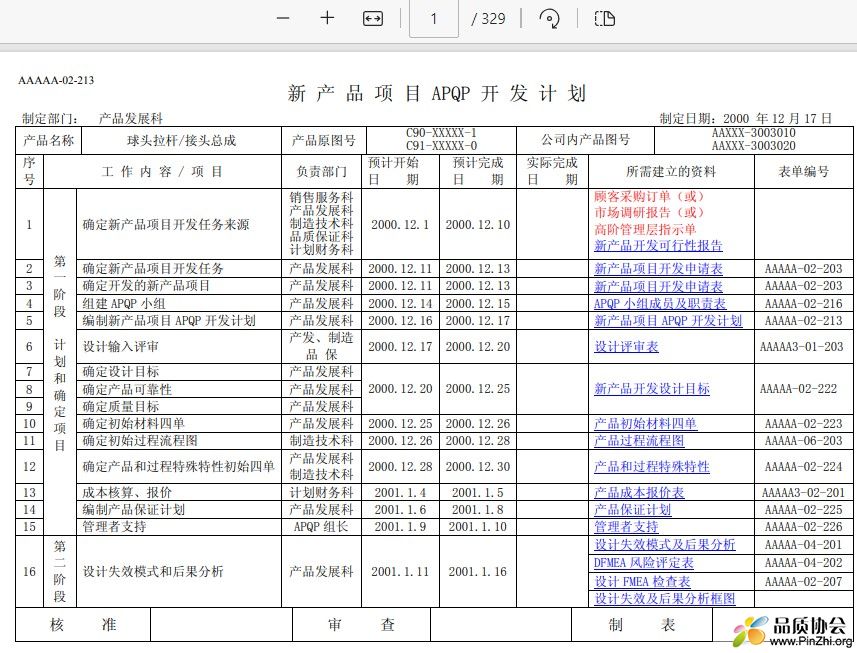Click the column header 表单编号
857x653 pixels.
803,172
